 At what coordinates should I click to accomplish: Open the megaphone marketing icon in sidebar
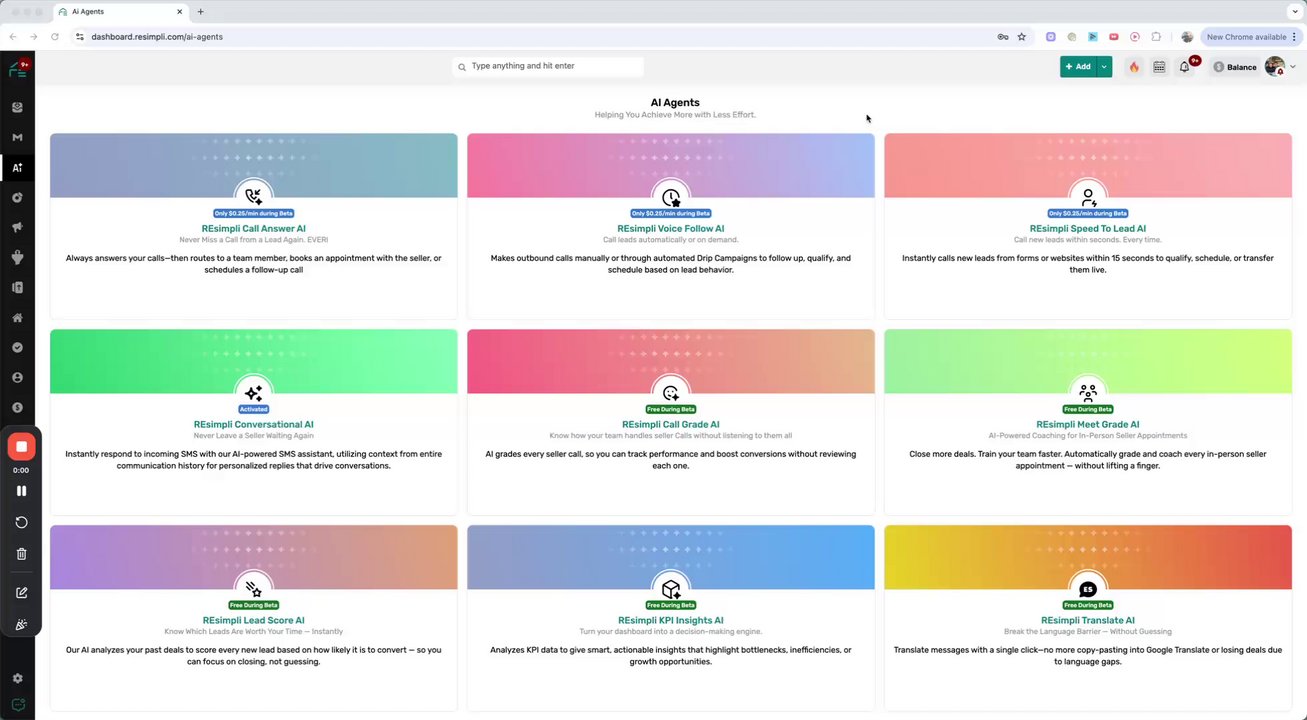tap(17, 227)
